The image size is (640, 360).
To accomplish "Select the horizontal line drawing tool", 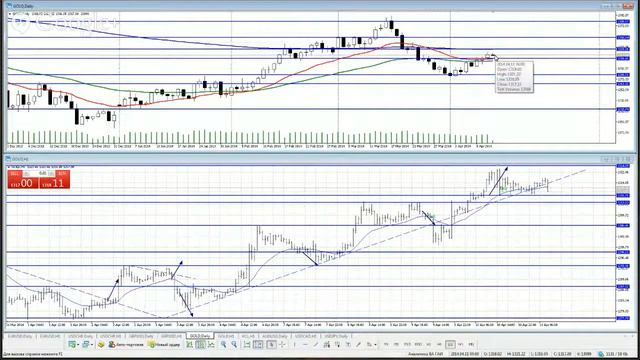I will tap(305, 344).
